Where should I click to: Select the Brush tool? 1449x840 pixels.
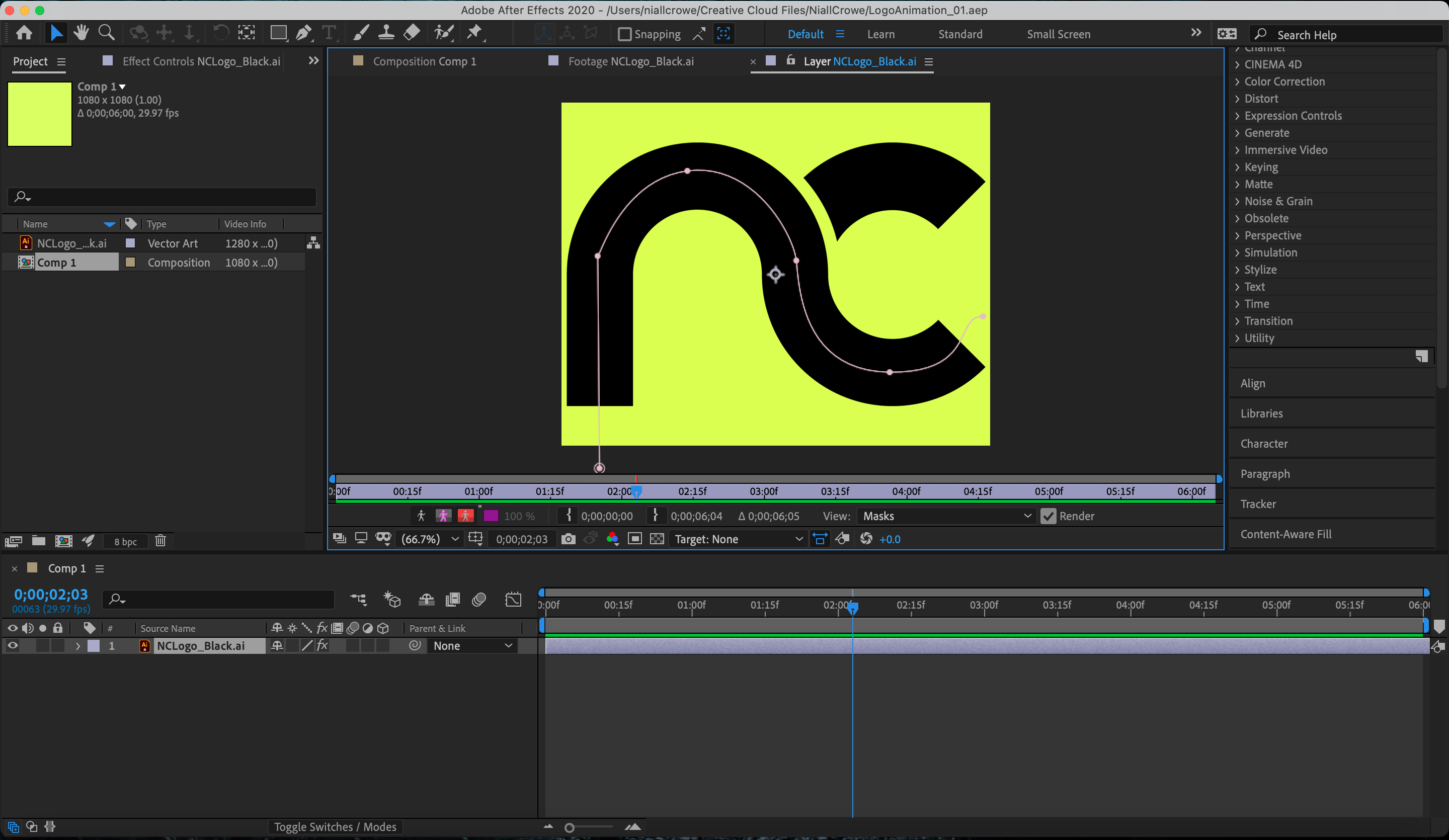point(360,33)
